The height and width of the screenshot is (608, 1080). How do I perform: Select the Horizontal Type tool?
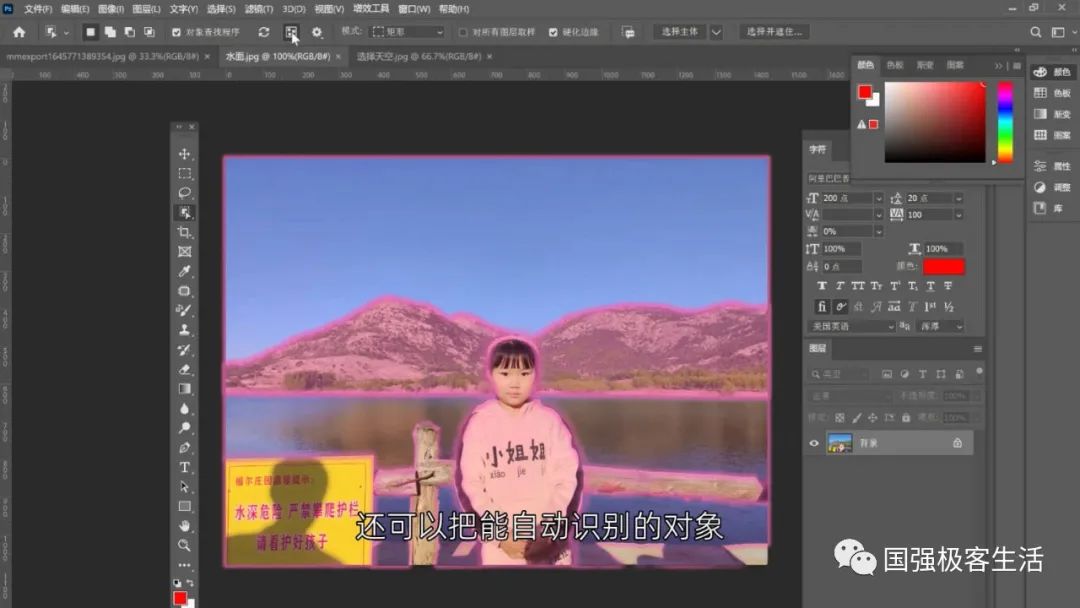pos(184,468)
